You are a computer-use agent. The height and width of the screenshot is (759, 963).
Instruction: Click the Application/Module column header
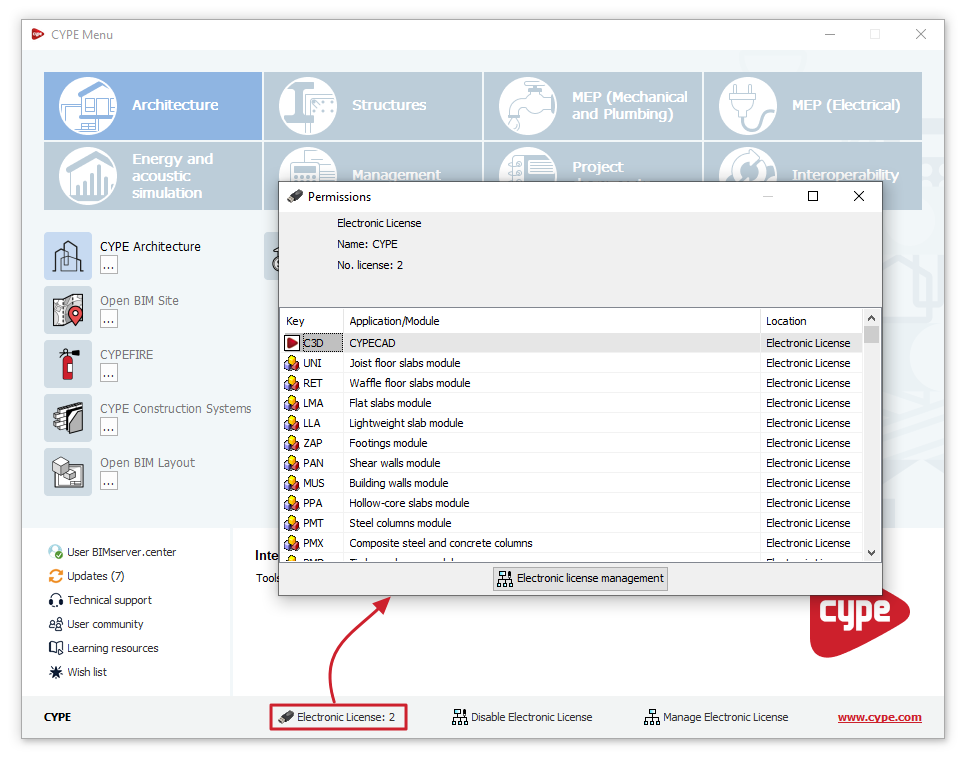552,321
